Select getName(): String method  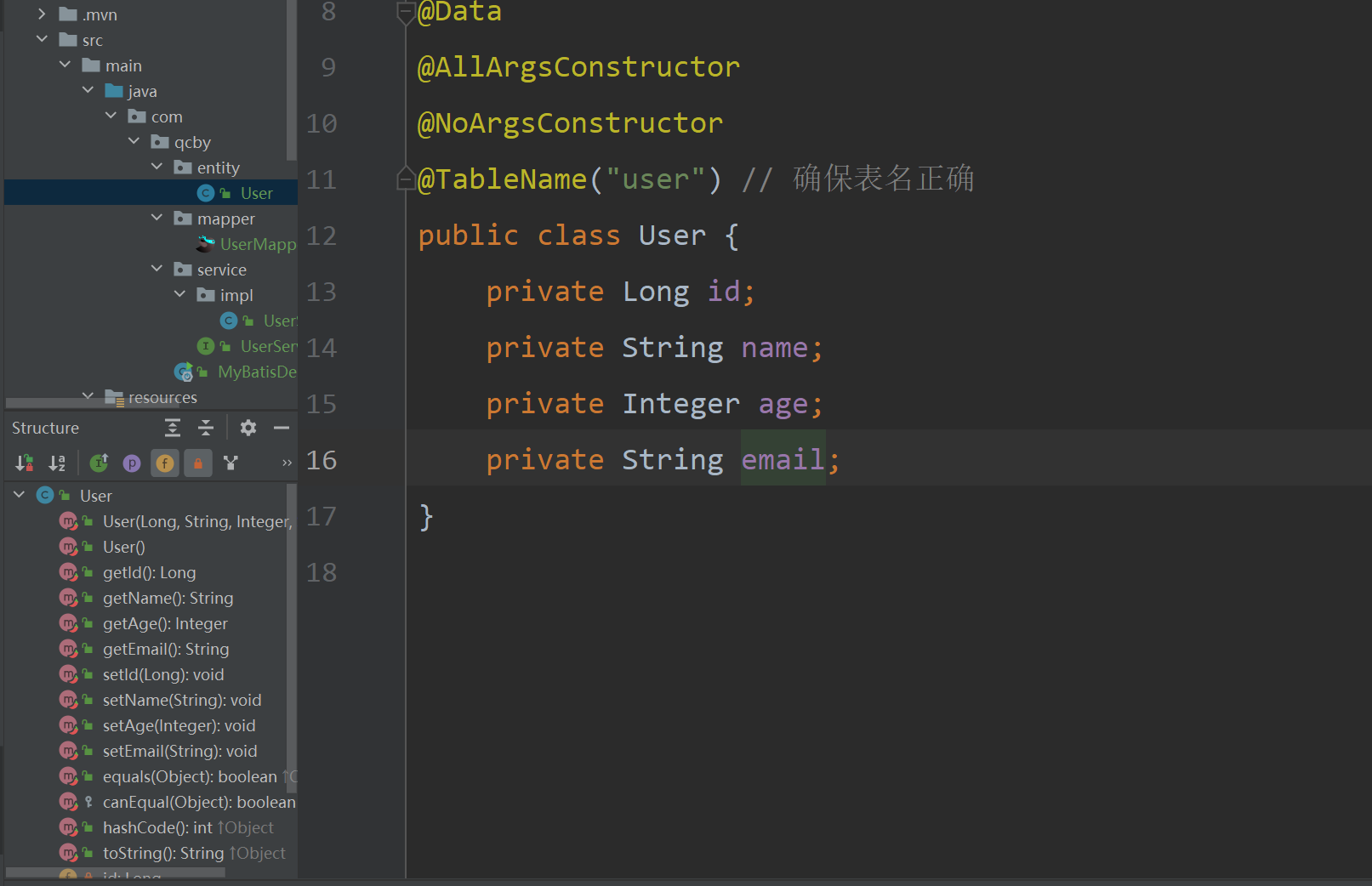[x=168, y=598]
